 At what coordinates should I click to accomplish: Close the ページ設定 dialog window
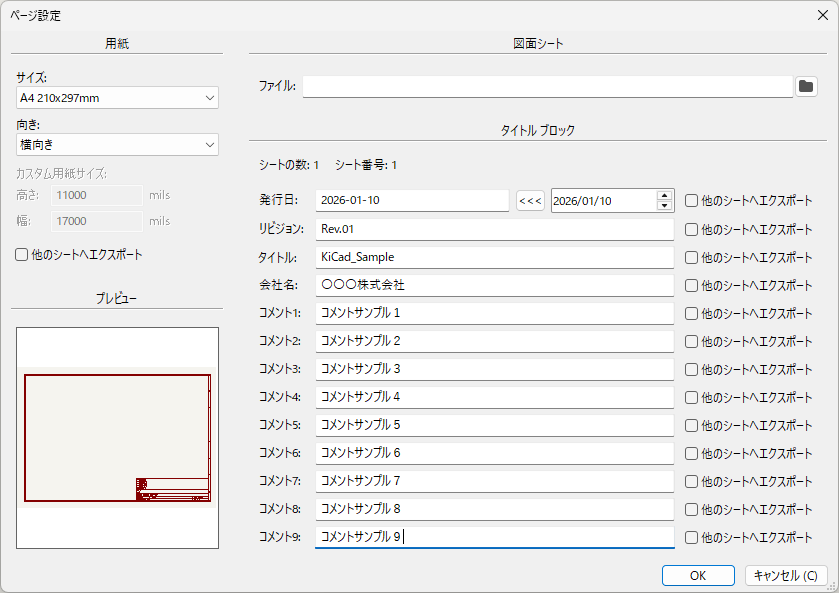(x=822, y=14)
